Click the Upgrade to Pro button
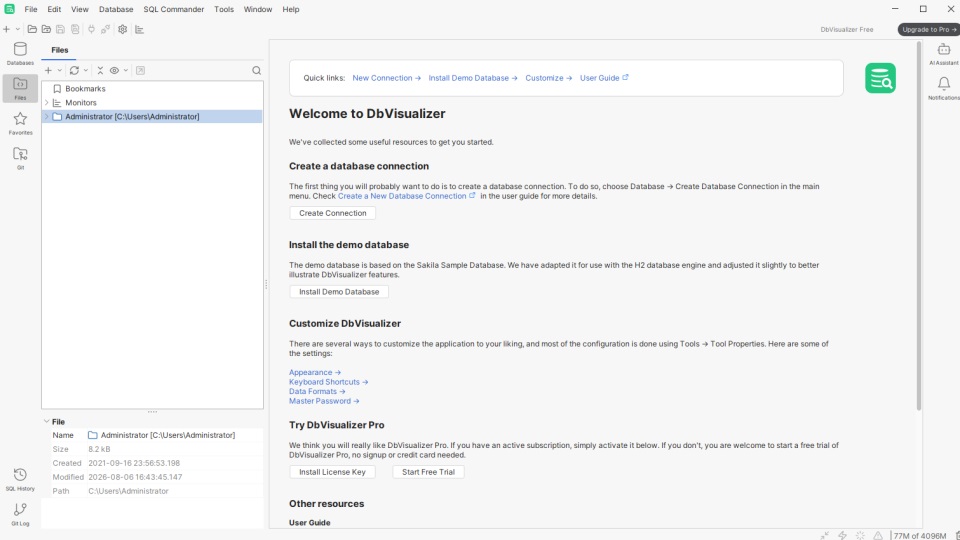Viewport: 960px width, 540px height. [928, 29]
